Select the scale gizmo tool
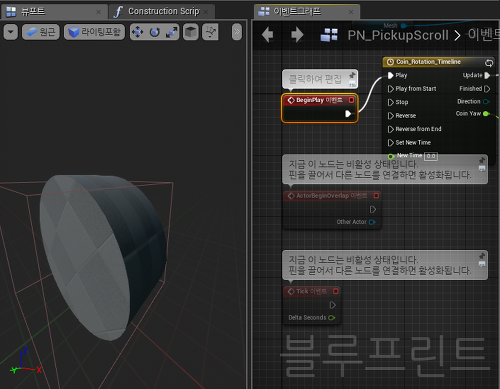 coord(171,32)
